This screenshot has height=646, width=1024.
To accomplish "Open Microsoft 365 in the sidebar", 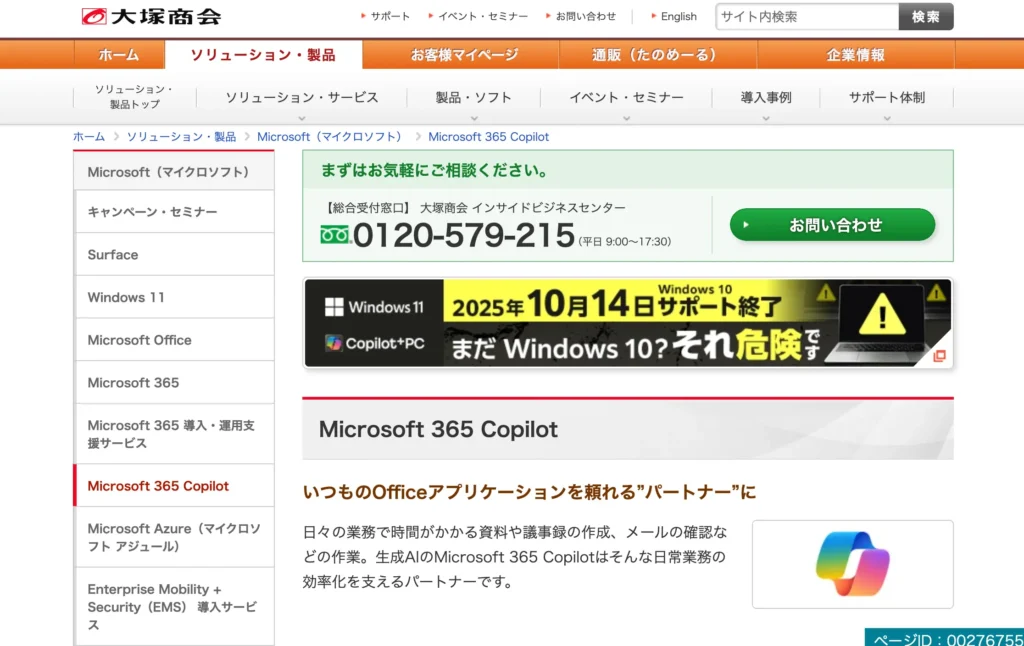I will click(x=174, y=382).
